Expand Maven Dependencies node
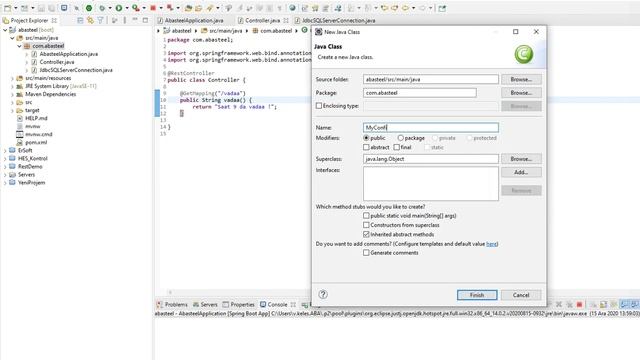 click(12, 94)
